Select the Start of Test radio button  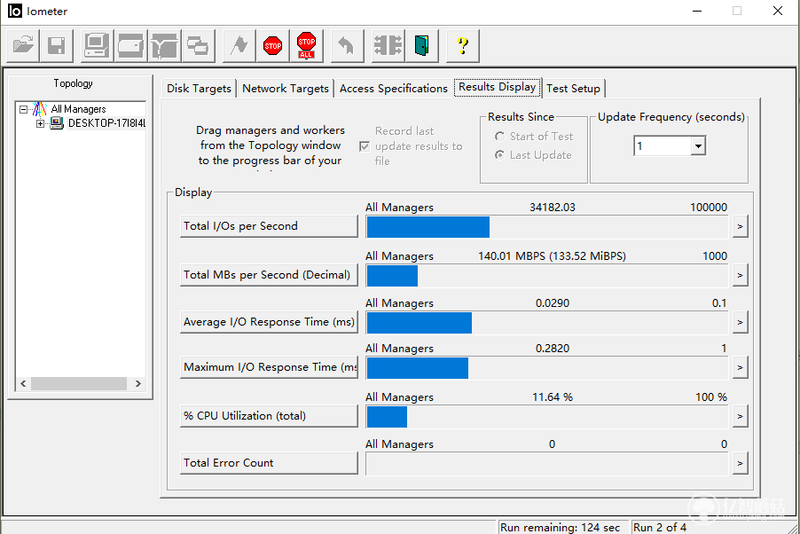coord(499,136)
